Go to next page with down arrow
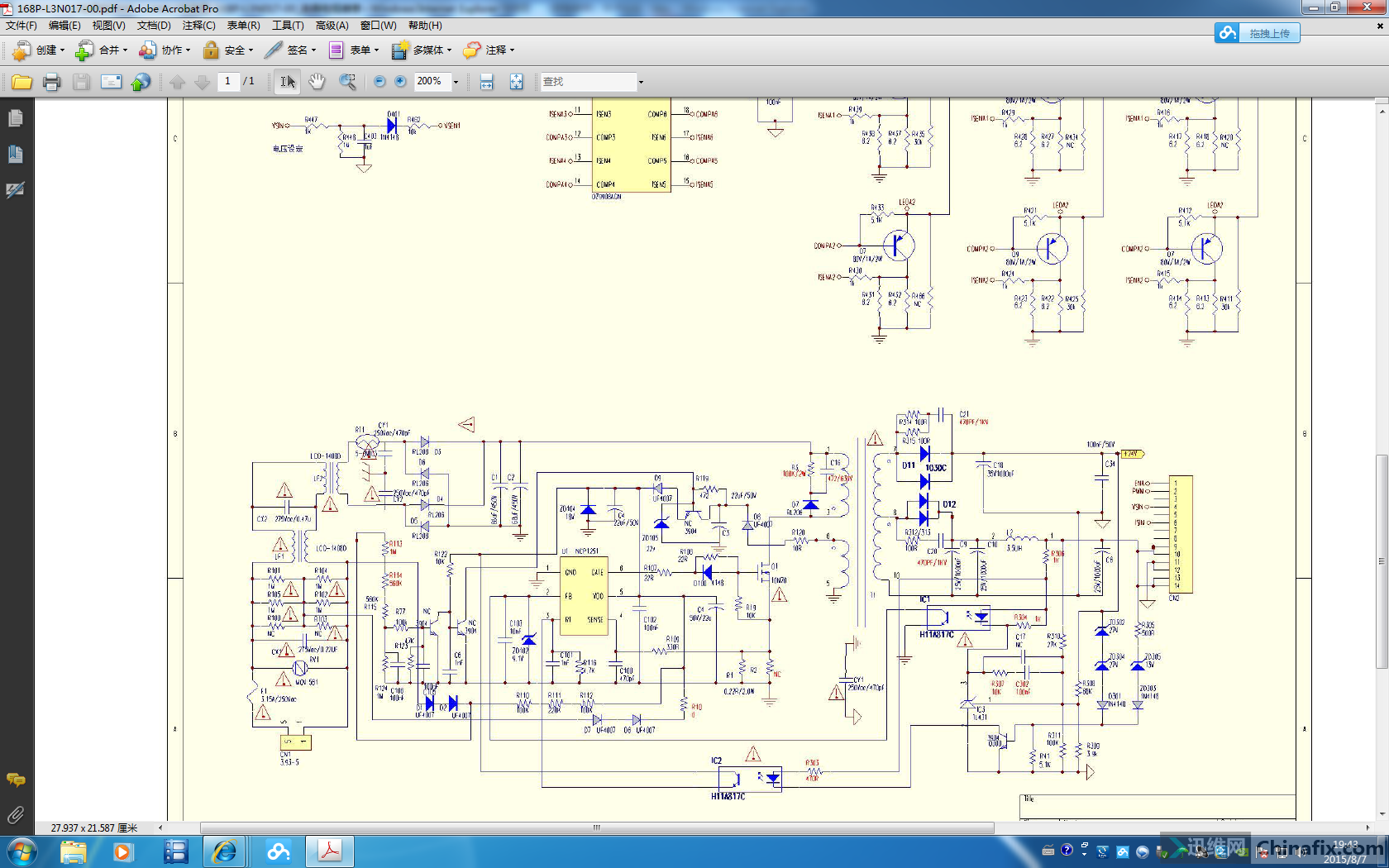The image size is (1389, 868). pyautogui.click(x=202, y=82)
